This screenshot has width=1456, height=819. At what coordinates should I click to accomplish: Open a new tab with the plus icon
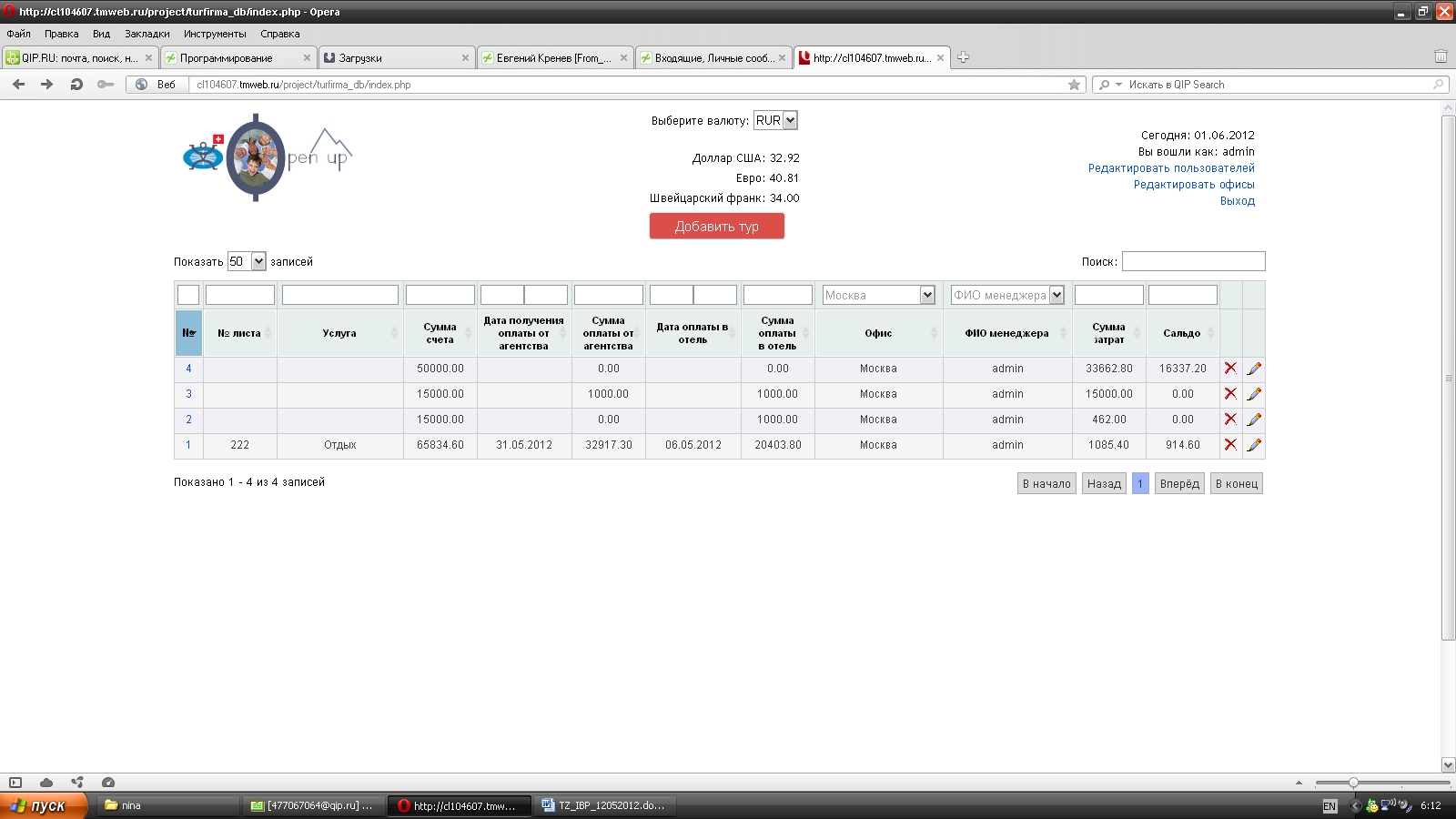[x=963, y=57]
